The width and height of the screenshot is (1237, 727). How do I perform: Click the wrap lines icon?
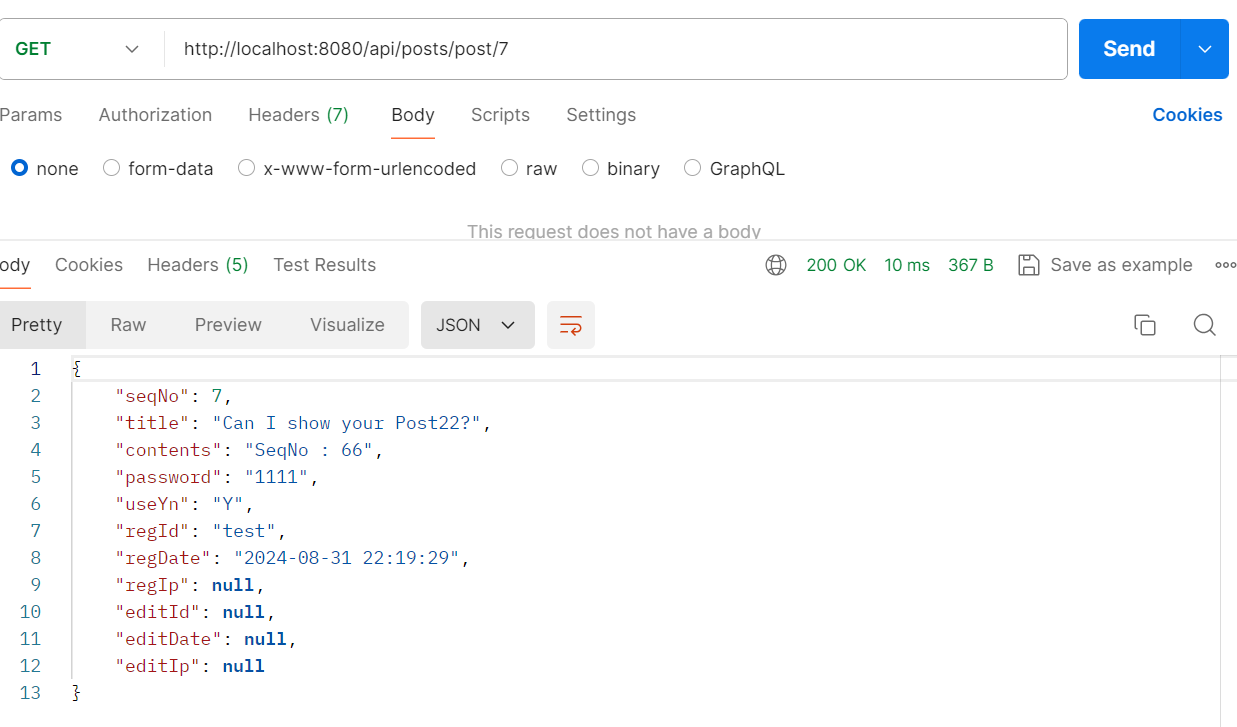(x=571, y=325)
